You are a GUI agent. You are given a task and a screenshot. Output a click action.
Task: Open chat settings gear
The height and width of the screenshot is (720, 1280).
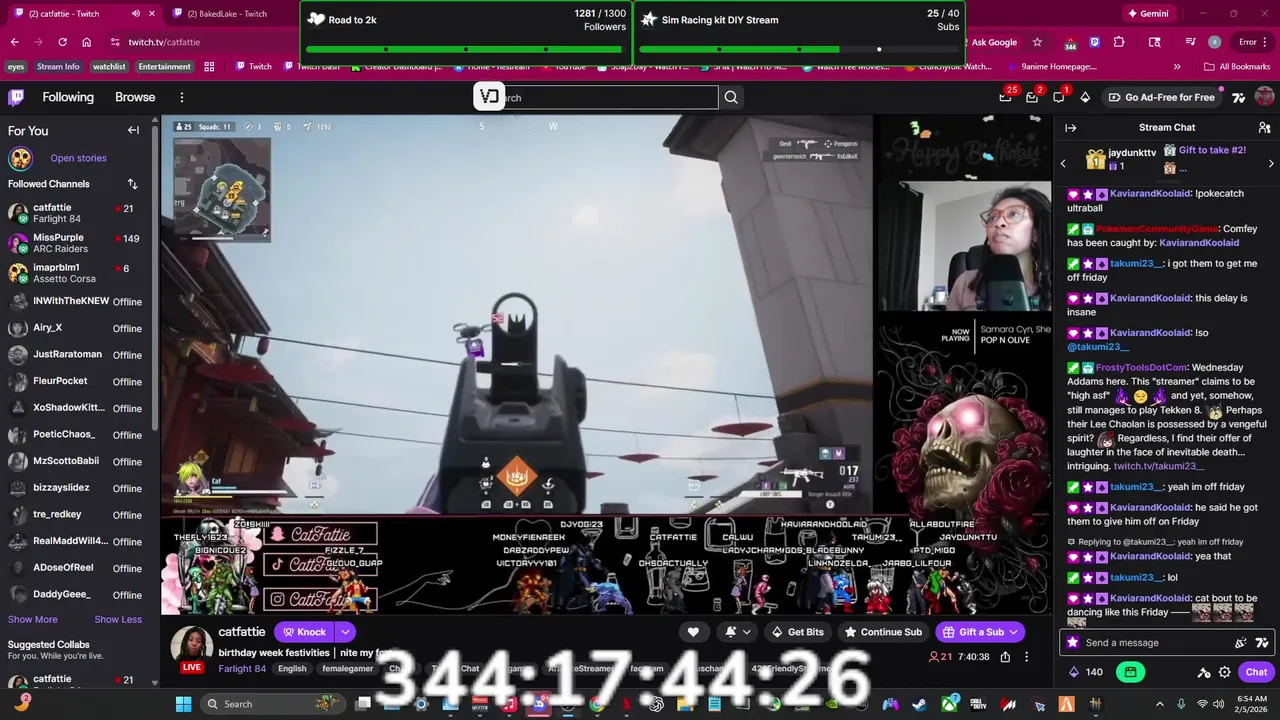(x=1224, y=672)
